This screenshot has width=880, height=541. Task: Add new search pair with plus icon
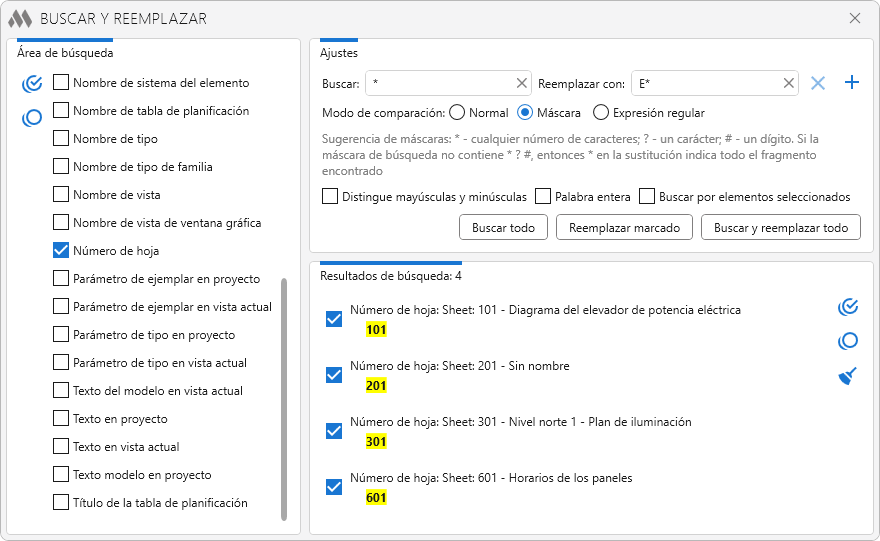(x=852, y=83)
